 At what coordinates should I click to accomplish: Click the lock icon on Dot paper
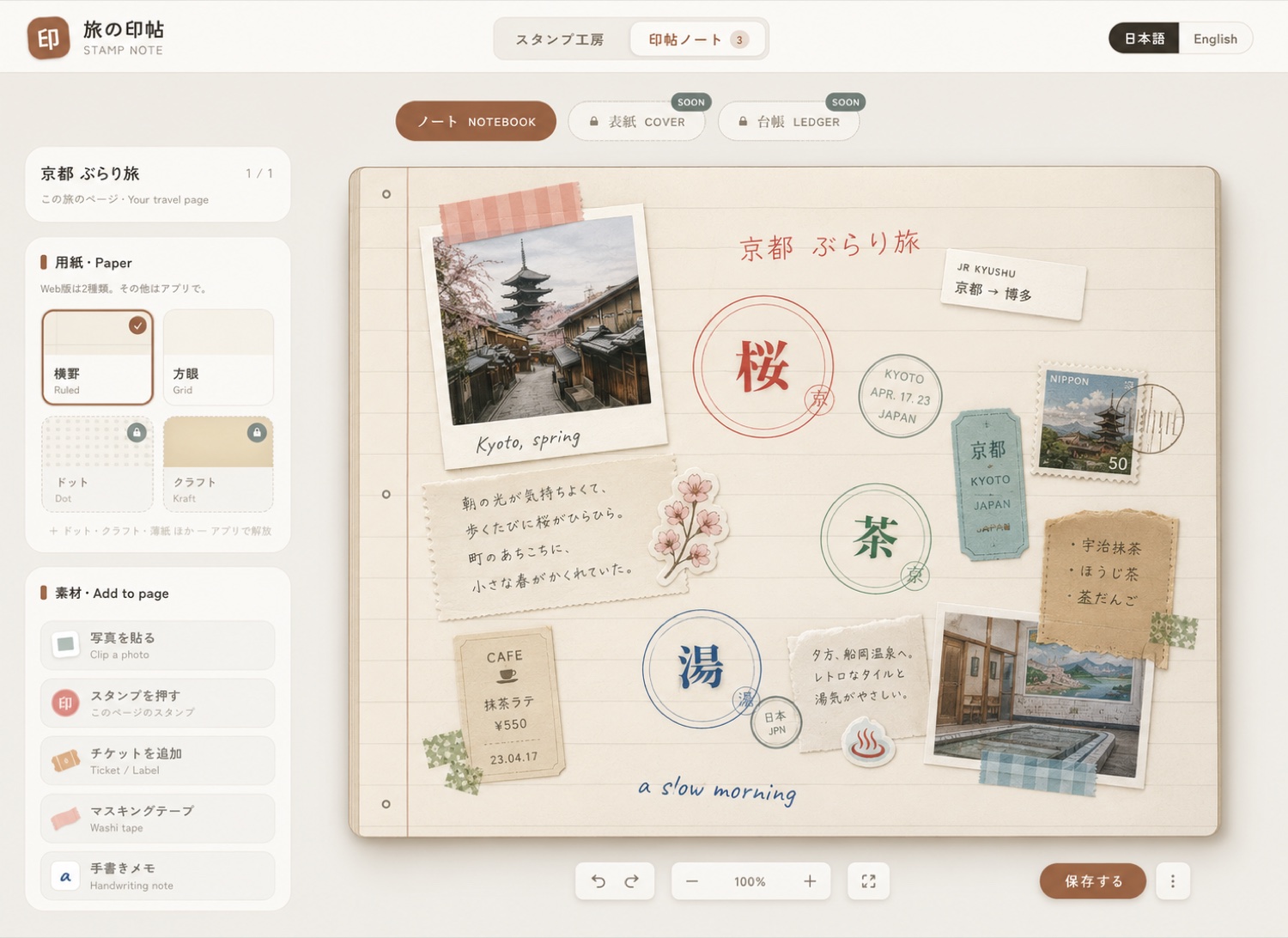pyautogui.click(x=137, y=432)
